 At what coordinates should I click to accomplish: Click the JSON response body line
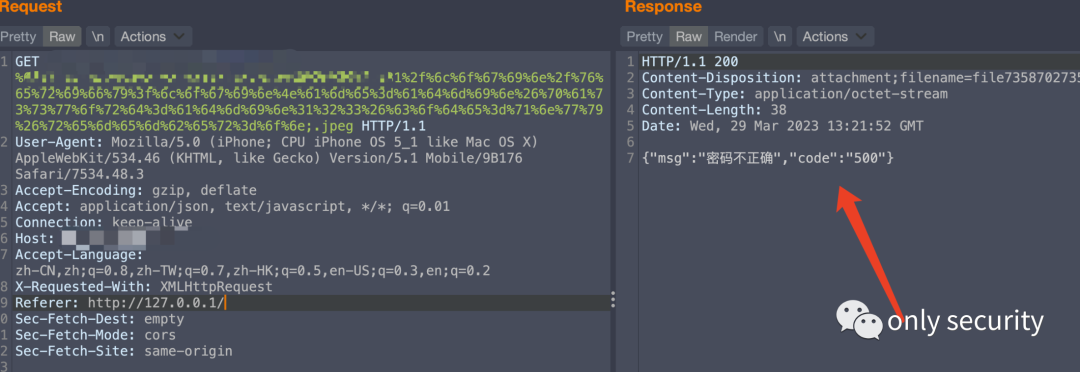tap(768, 158)
